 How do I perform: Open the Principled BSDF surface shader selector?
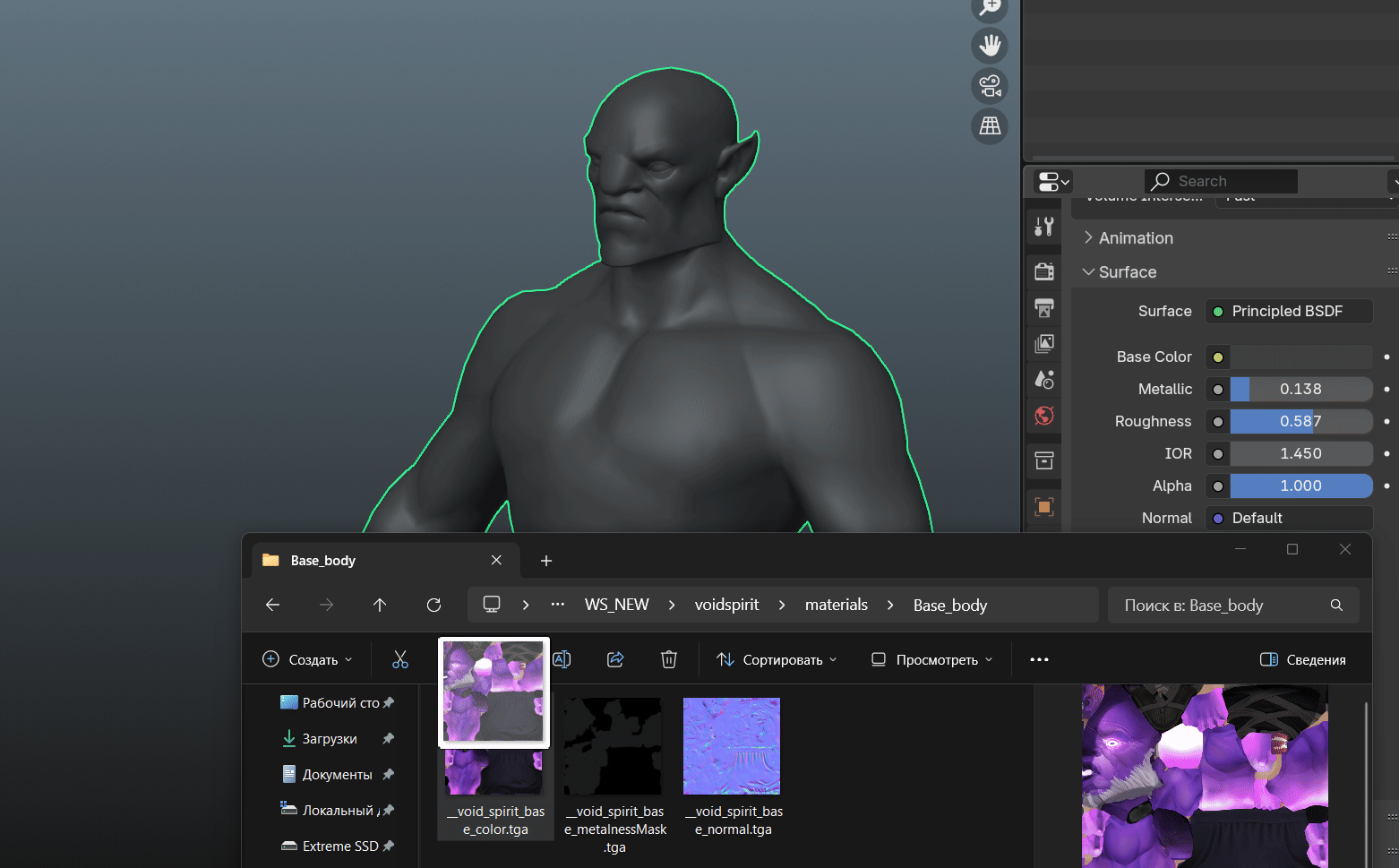click(x=1288, y=312)
